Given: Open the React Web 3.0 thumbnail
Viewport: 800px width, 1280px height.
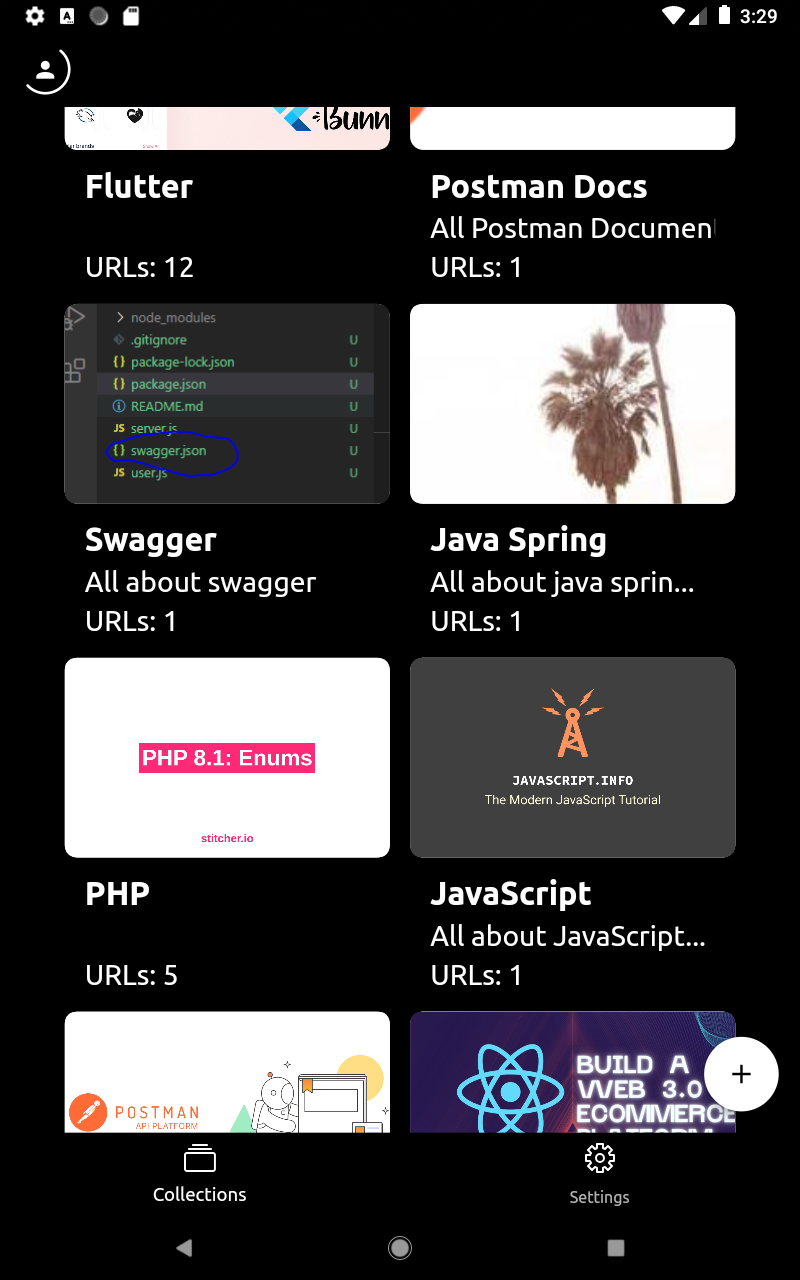Looking at the screenshot, I should click(x=573, y=1072).
